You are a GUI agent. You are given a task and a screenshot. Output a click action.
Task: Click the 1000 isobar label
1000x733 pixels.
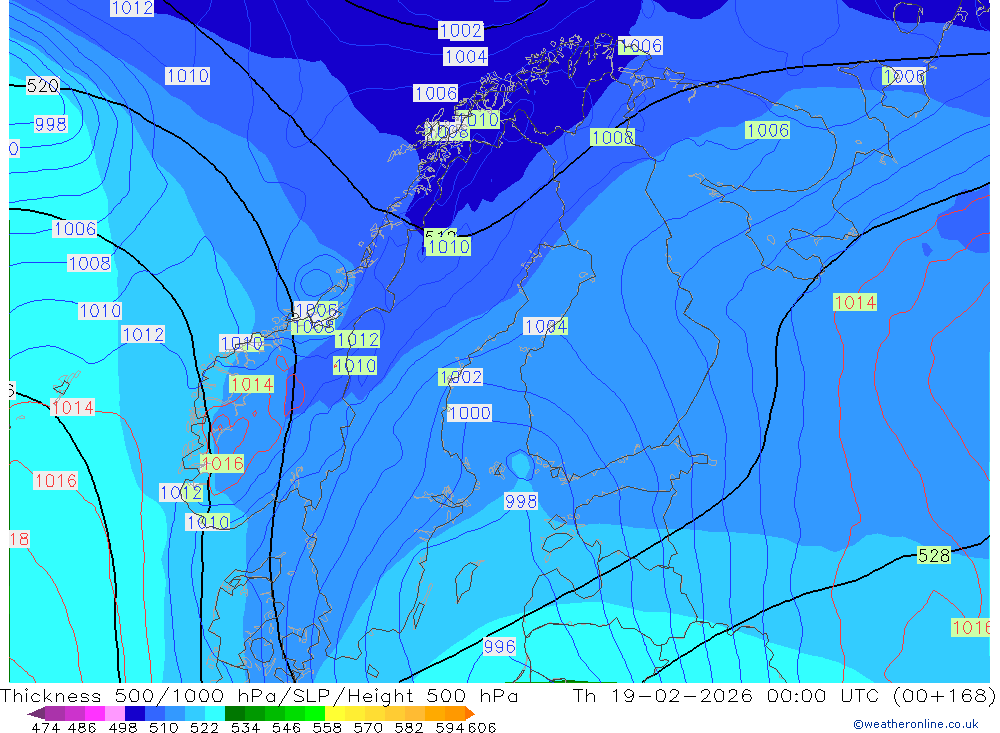469,413
